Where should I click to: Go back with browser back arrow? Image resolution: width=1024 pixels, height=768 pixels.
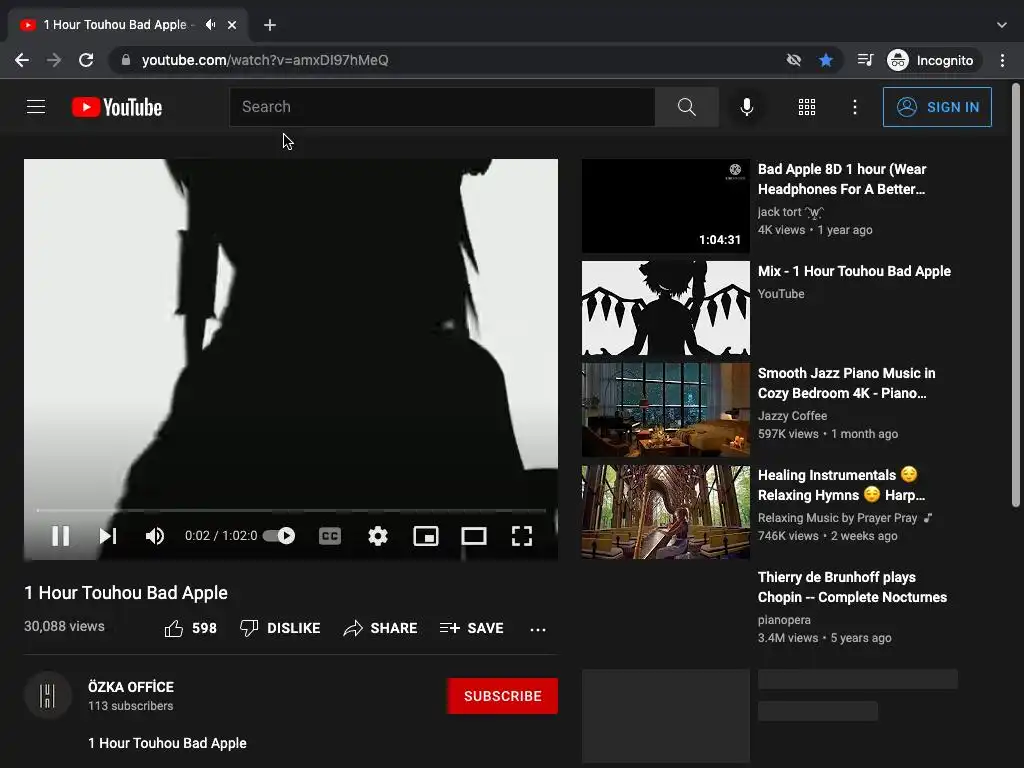22,60
